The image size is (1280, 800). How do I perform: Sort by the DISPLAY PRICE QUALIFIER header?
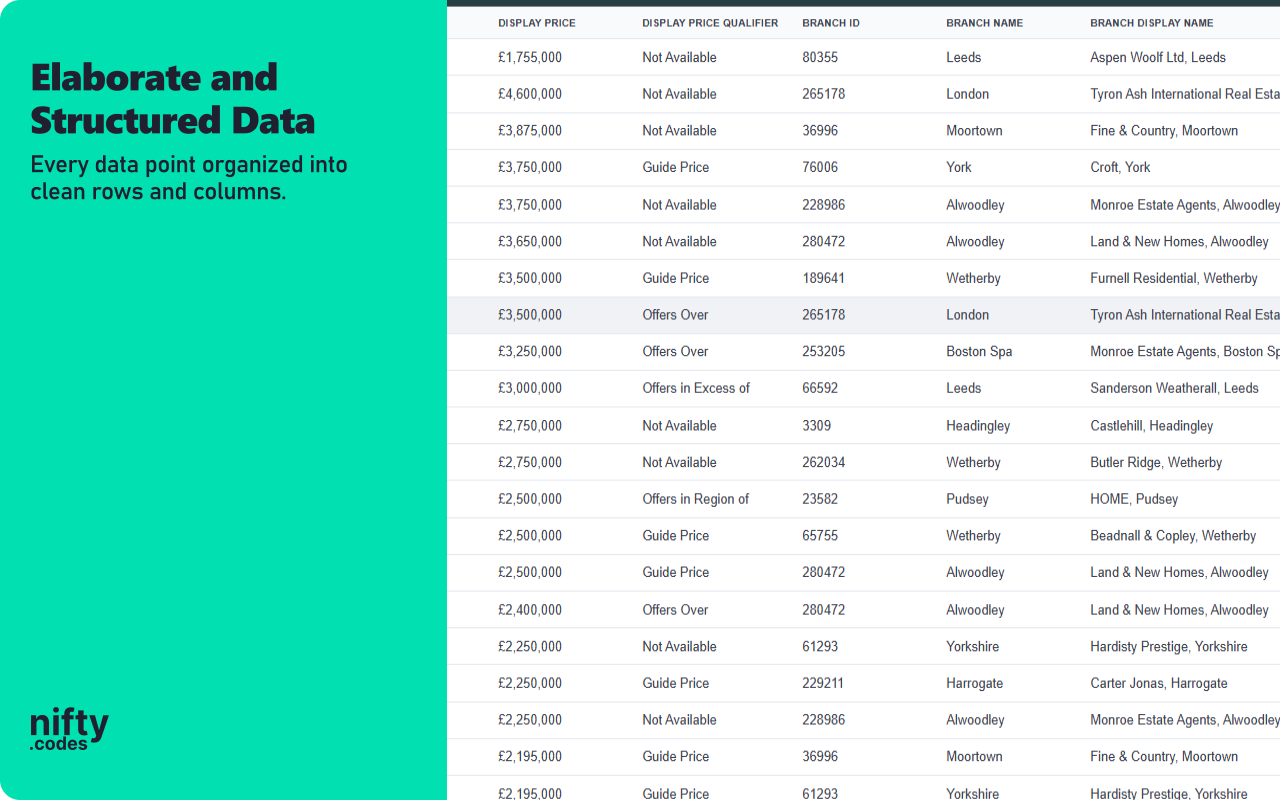point(710,22)
